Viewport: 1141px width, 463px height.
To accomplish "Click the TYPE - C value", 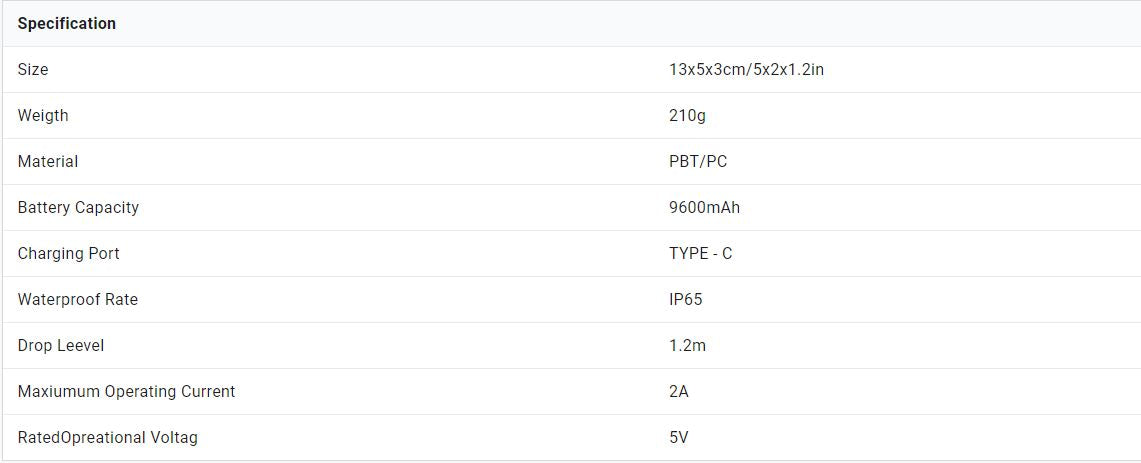I will coord(700,253).
